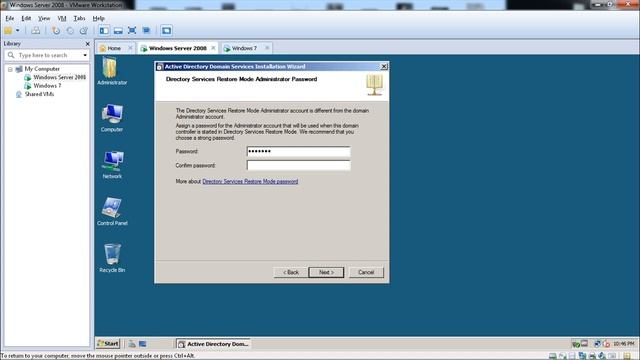The height and width of the screenshot is (360, 640).
Task: Close the Home tab
Action: coord(130,48)
